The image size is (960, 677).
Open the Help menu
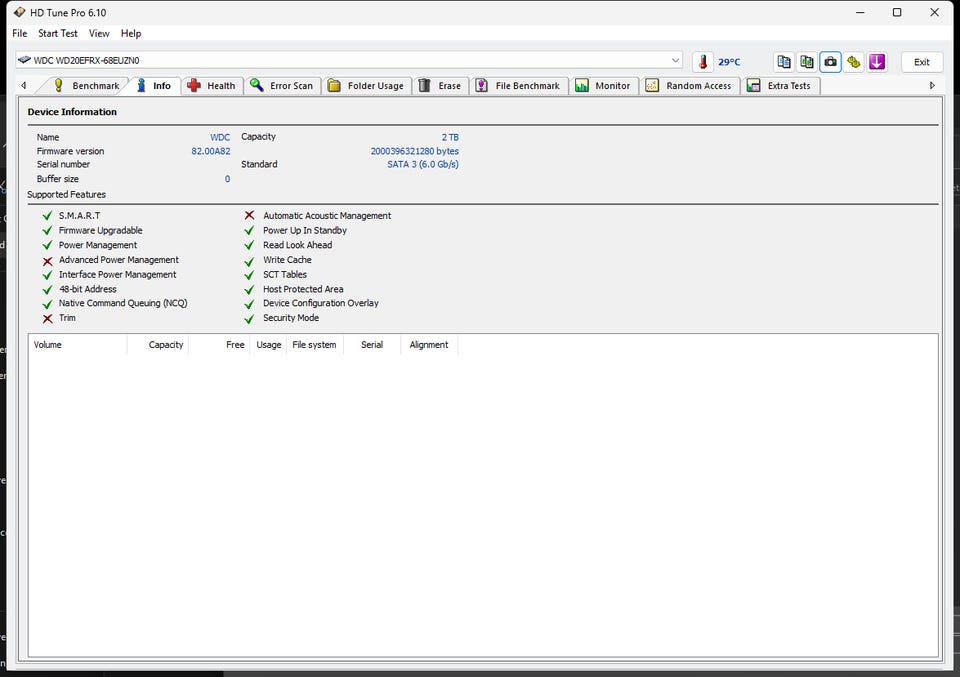point(131,34)
